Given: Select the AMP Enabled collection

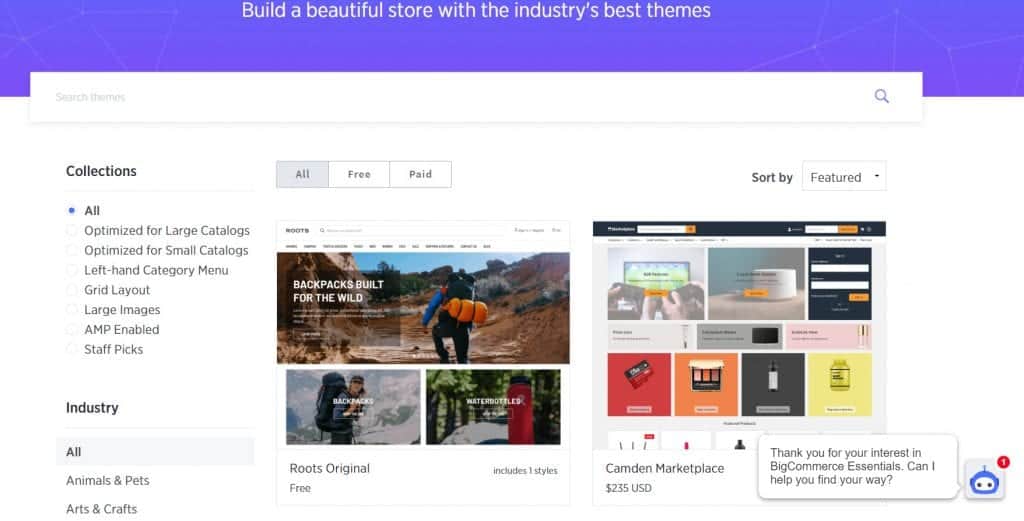Looking at the screenshot, I should click(113, 330).
